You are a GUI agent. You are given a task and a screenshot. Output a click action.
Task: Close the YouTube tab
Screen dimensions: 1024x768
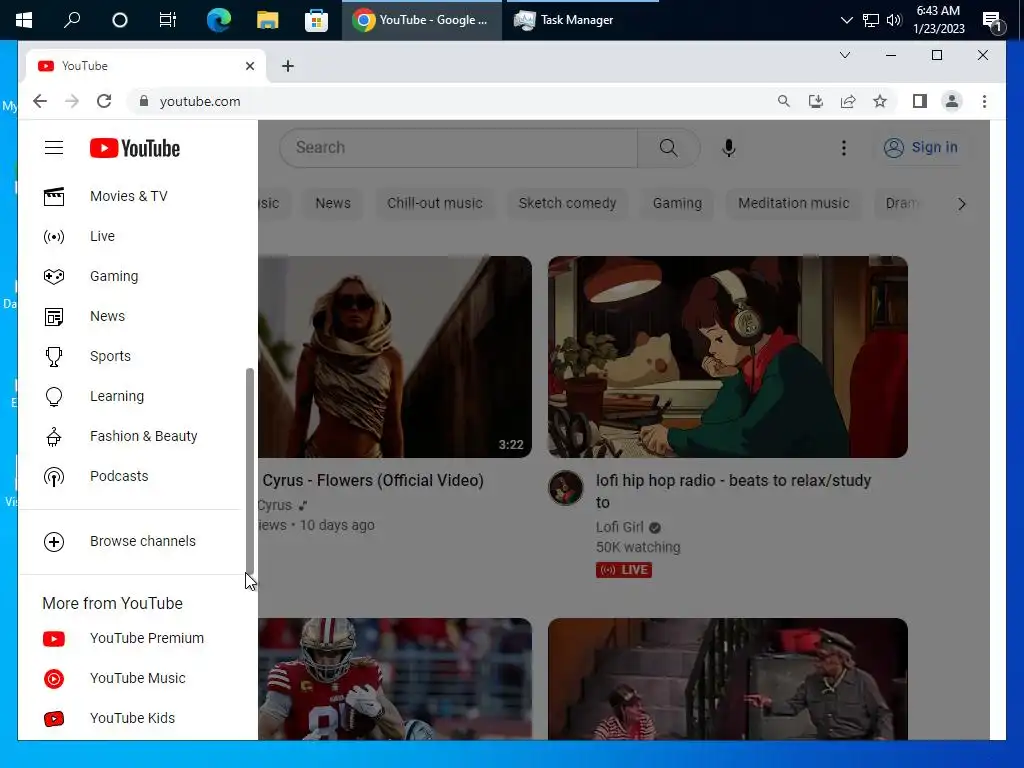[249, 66]
